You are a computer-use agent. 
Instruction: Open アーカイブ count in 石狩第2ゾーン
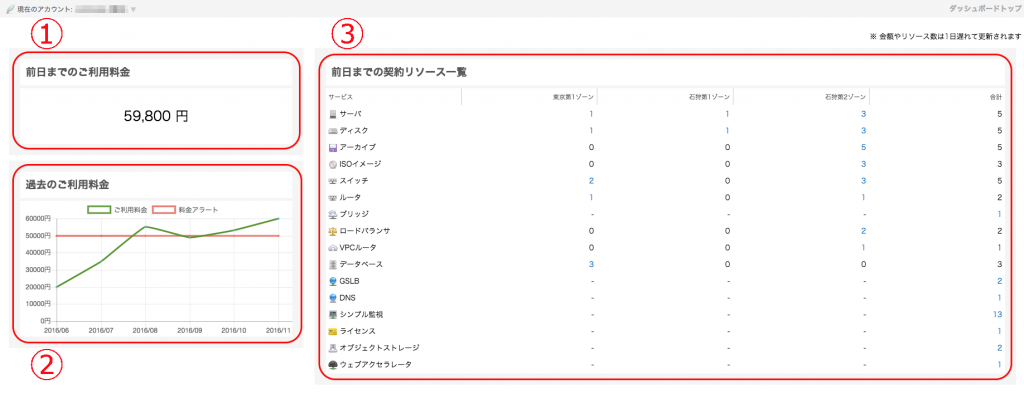click(x=863, y=147)
